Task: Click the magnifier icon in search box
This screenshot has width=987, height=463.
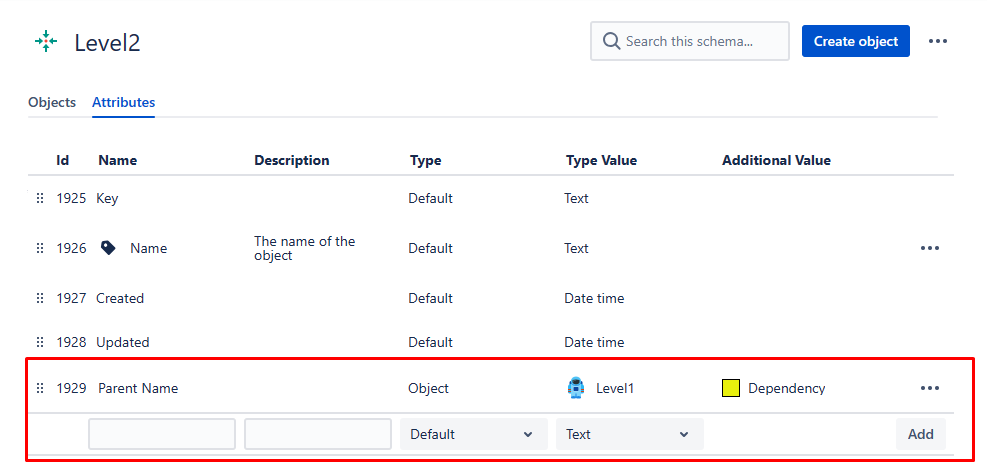Action: coord(611,42)
